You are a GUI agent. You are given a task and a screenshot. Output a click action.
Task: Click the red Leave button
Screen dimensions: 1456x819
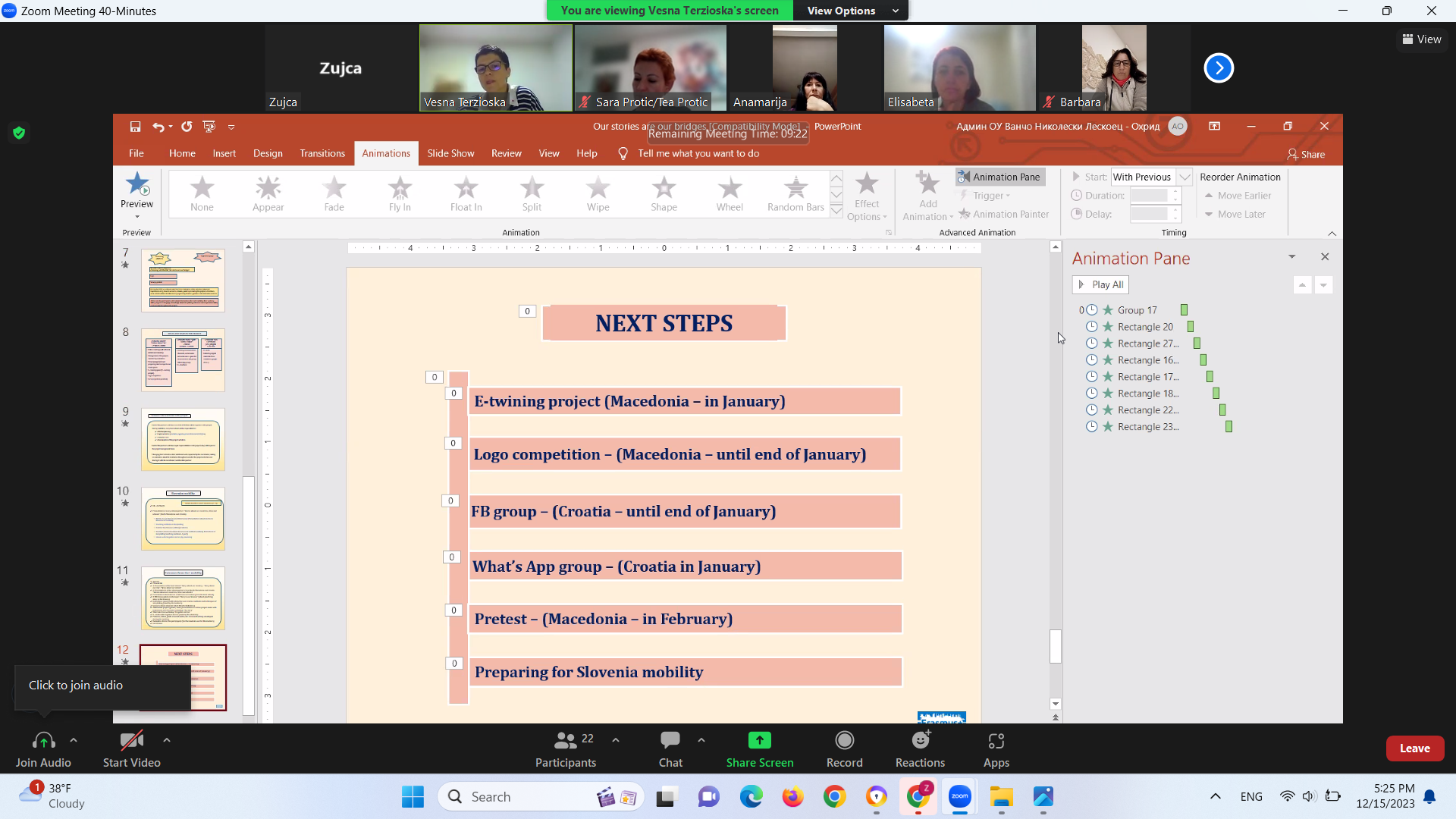1414,748
